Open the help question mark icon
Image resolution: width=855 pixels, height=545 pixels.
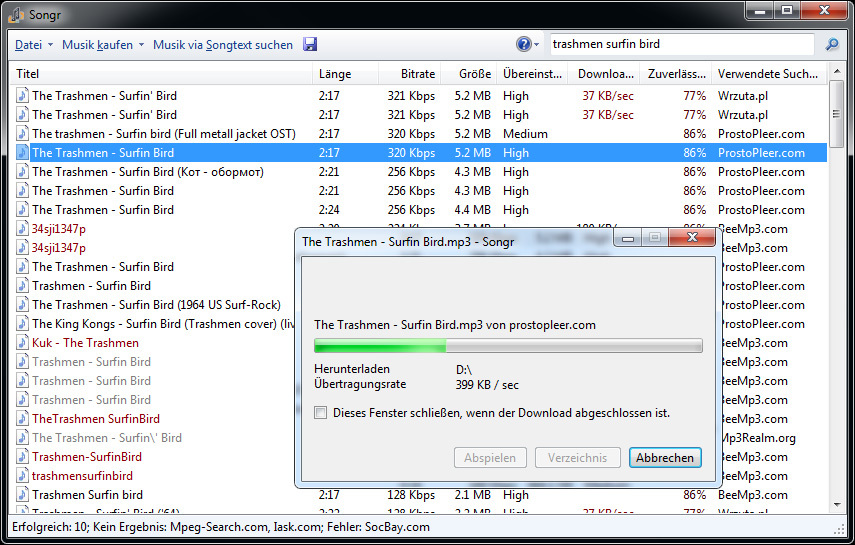523,44
